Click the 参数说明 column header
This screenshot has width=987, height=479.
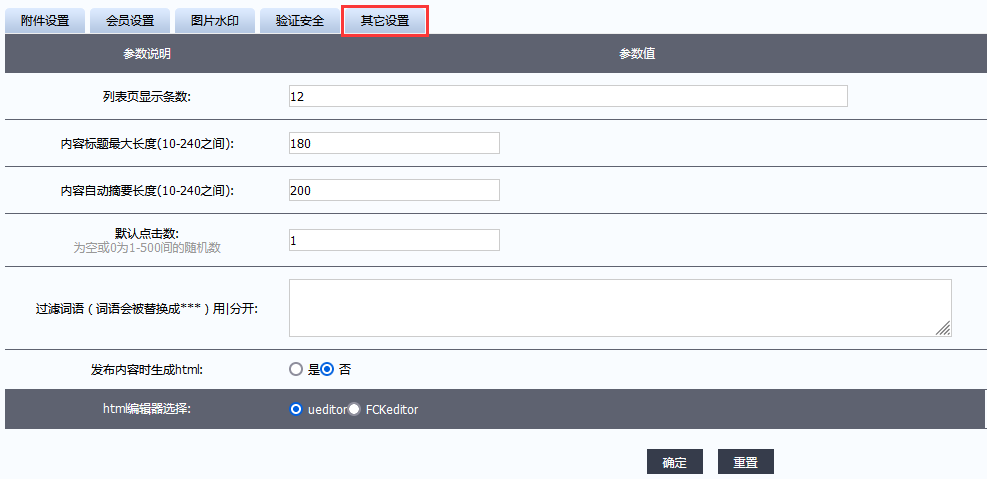146,54
